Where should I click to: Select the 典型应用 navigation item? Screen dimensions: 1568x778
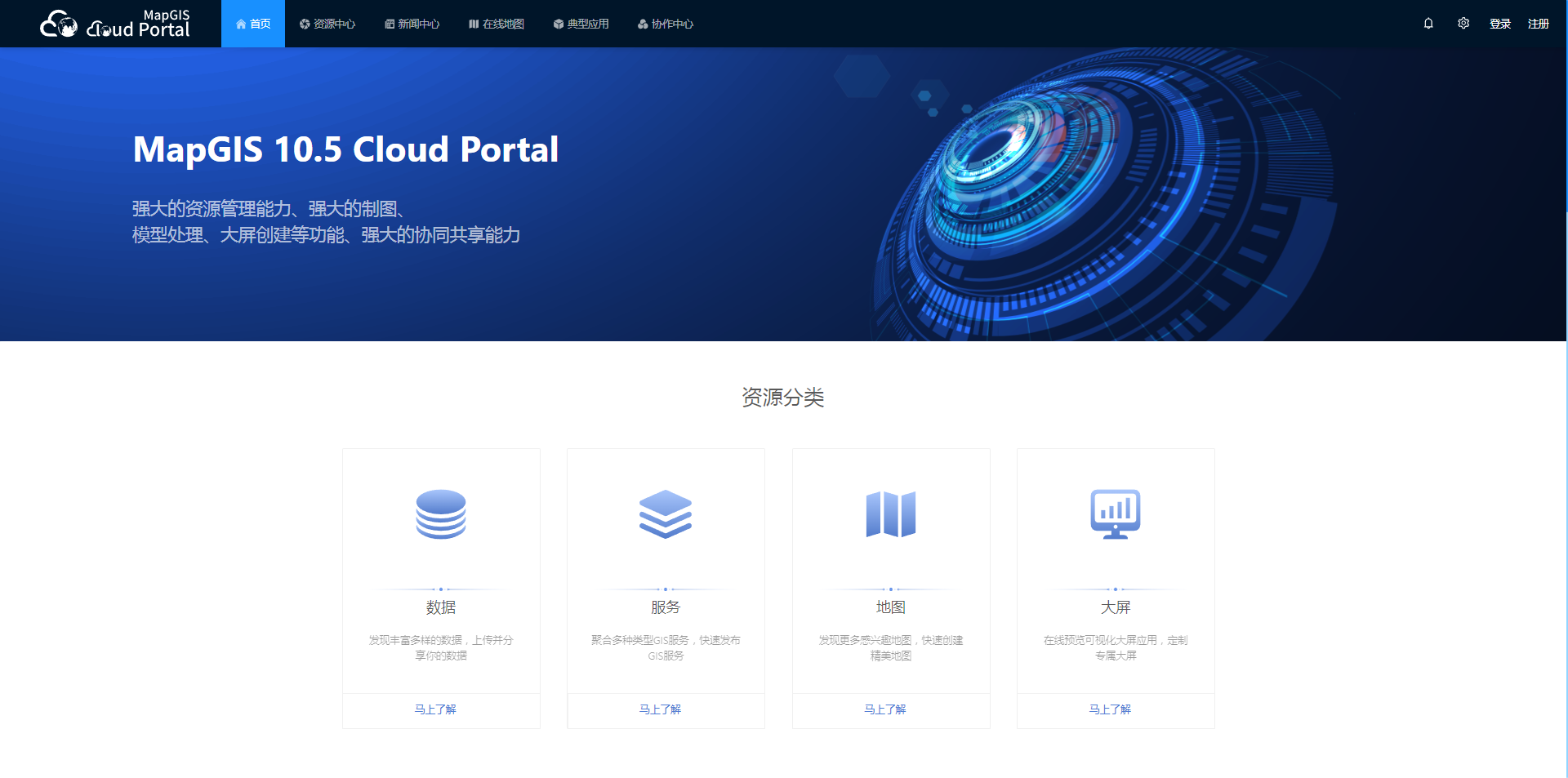pyautogui.click(x=581, y=24)
